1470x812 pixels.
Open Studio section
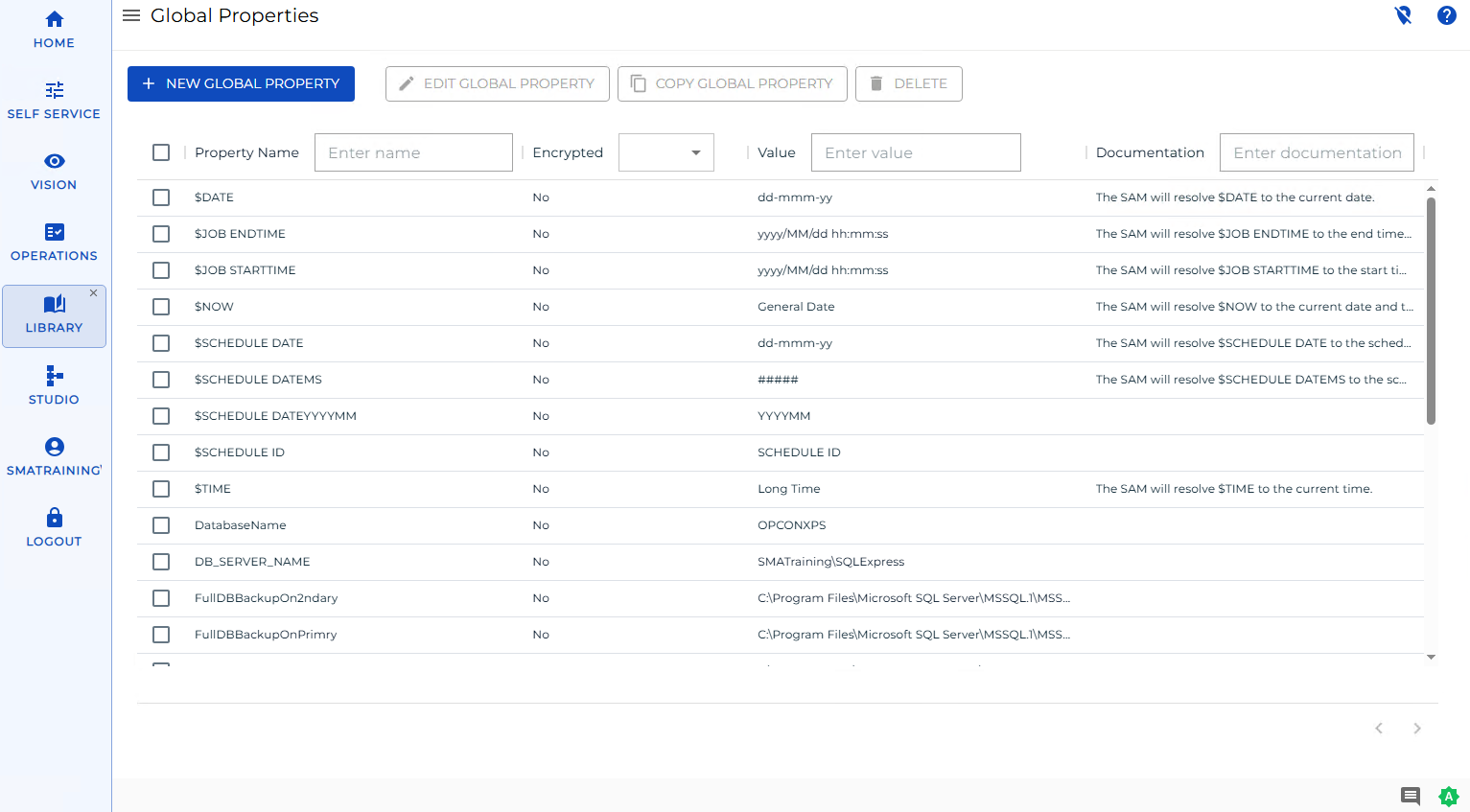click(55, 385)
